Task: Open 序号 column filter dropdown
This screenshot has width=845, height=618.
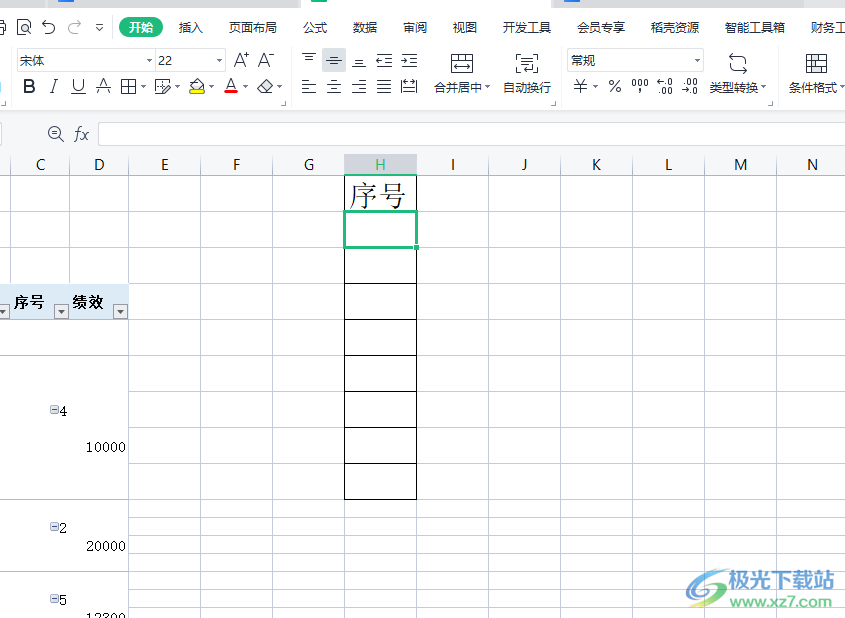Action: tap(61, 311)
